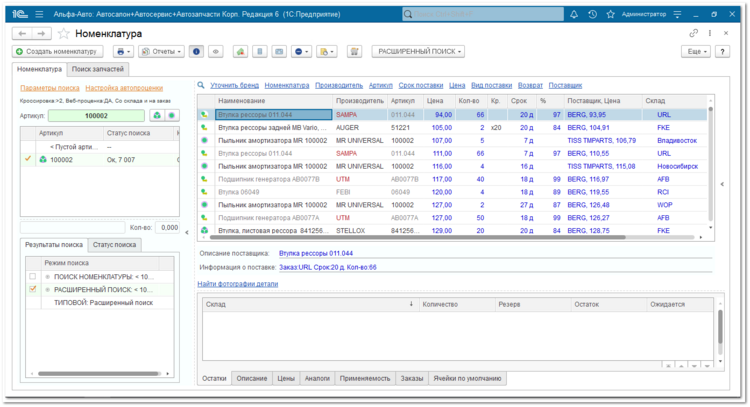This screenshot has width=750, height=407.
Task: Click vertical scrollbar of Остатки table
Action: 720,325
